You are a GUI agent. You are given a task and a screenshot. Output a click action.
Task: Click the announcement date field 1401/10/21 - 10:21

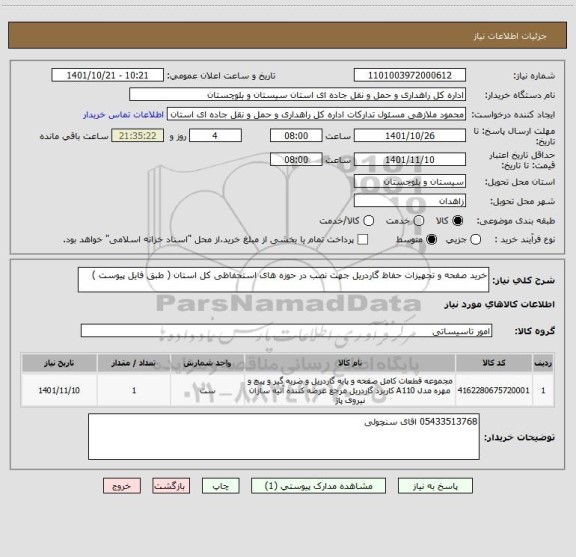[107, 75]
